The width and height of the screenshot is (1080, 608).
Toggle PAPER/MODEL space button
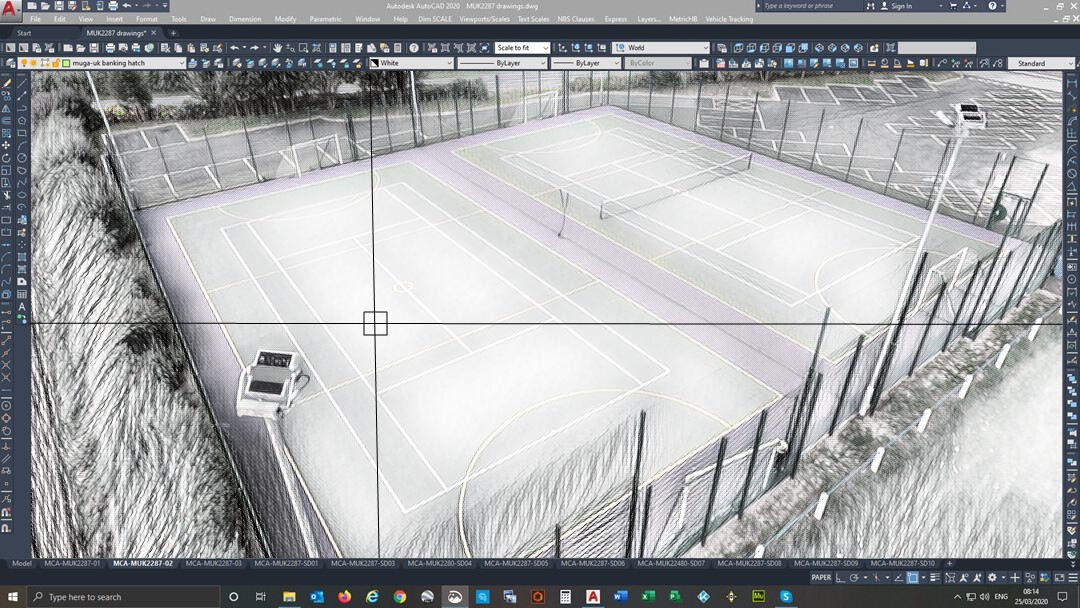[821, 578]
